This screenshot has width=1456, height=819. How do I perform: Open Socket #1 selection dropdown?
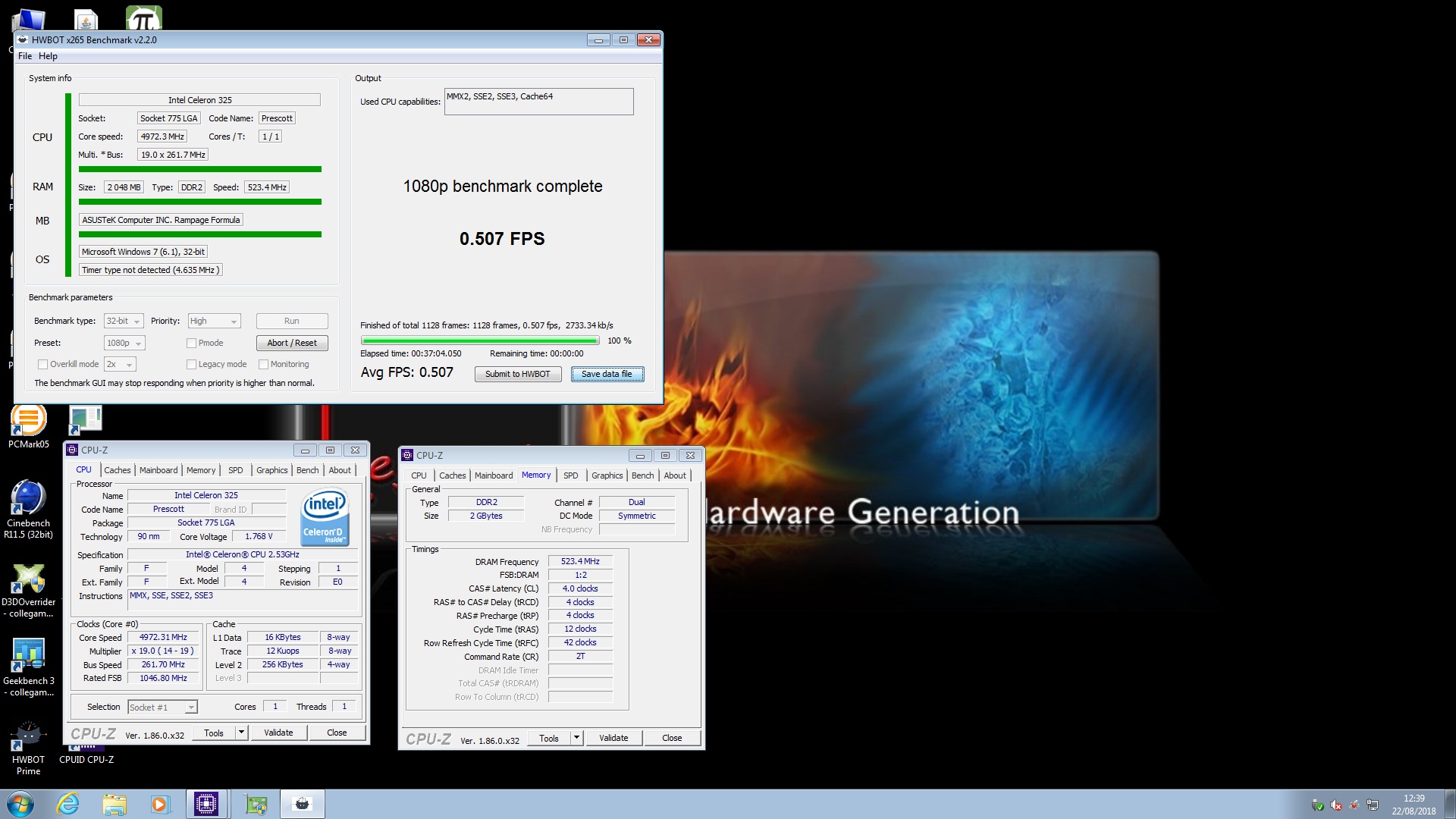(x=162, y=707)
